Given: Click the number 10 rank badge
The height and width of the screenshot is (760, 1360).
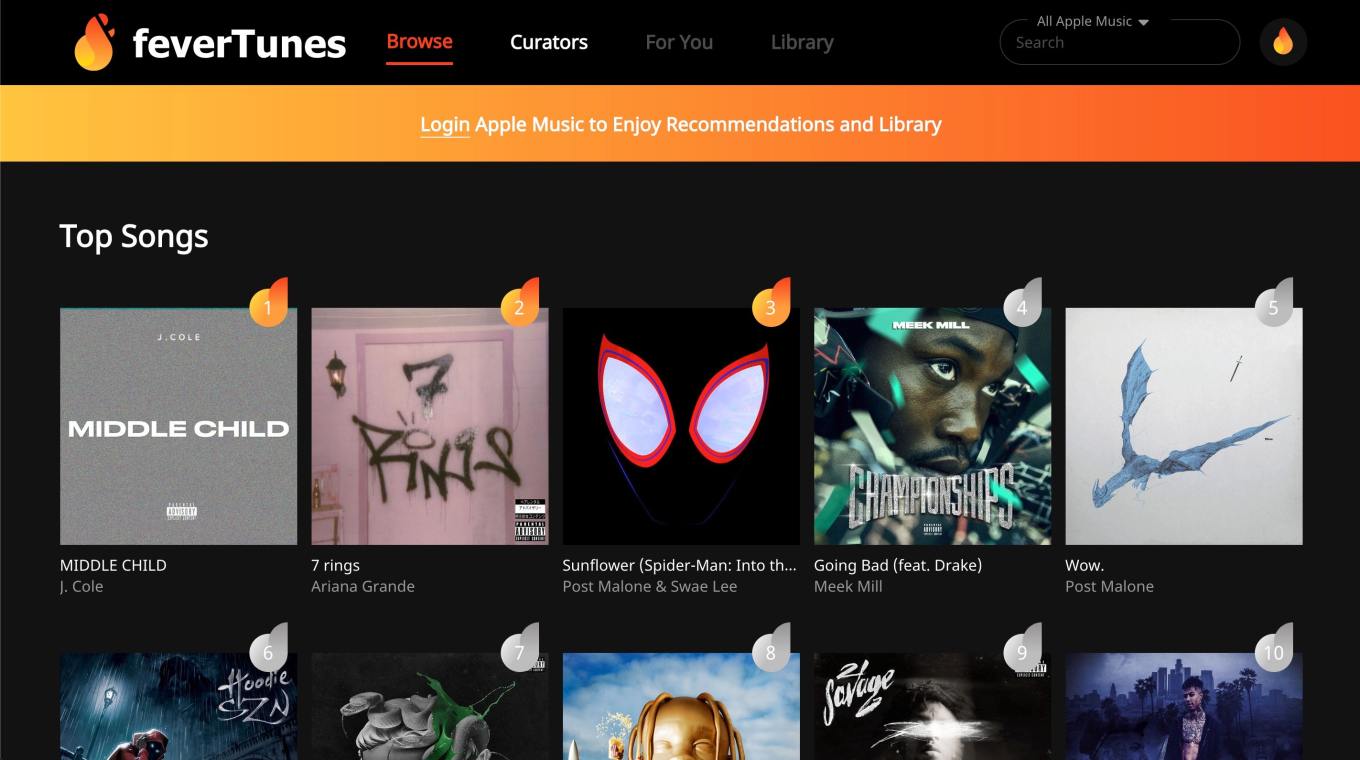Looking at the screenshot, I should [1273, 649].
